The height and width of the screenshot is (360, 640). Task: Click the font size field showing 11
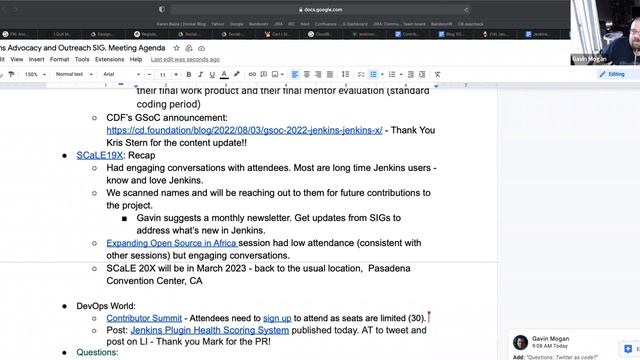coord(162,74)
